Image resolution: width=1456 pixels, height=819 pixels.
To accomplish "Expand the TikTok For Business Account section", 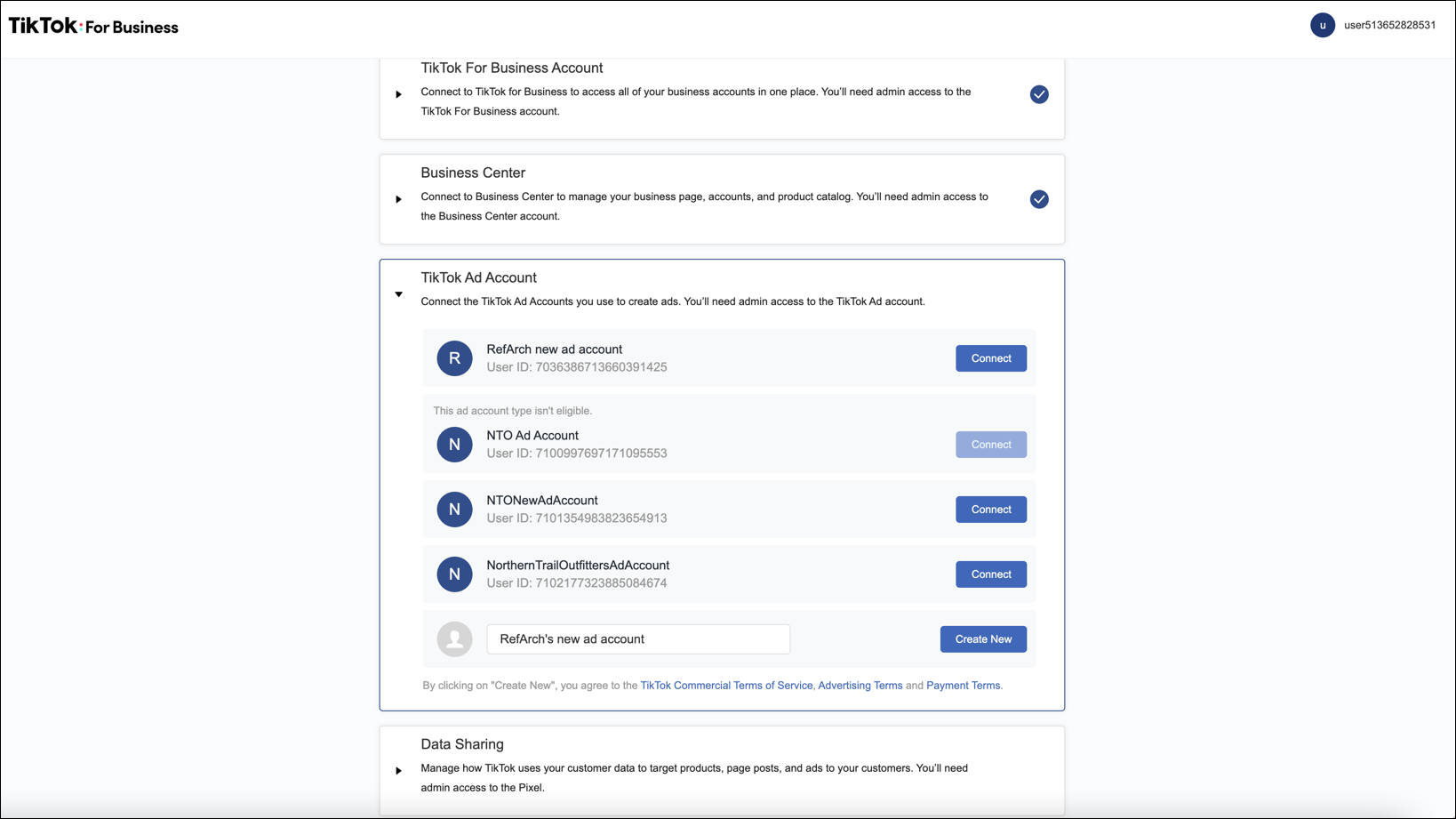I will (x=398, y=93).
